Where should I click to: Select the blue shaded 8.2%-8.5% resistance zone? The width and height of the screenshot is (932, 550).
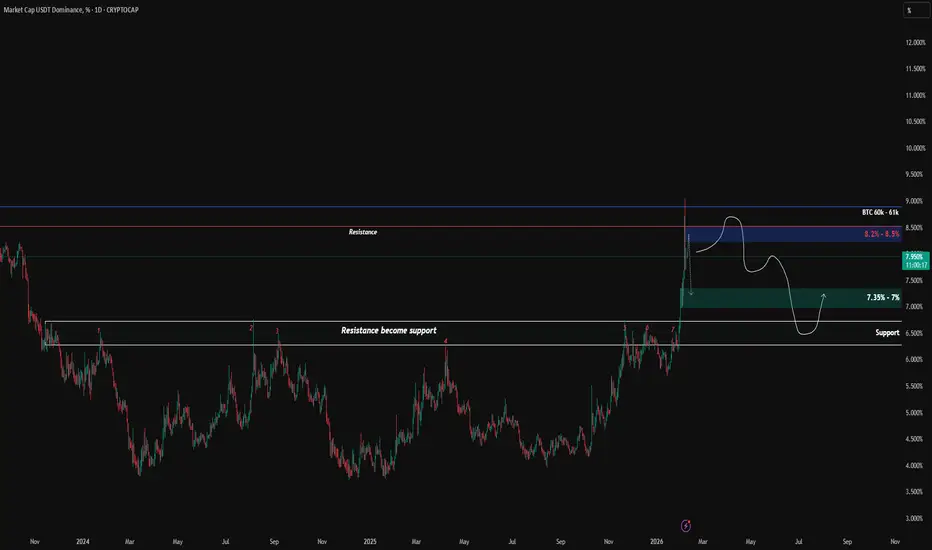coord(794,234)
